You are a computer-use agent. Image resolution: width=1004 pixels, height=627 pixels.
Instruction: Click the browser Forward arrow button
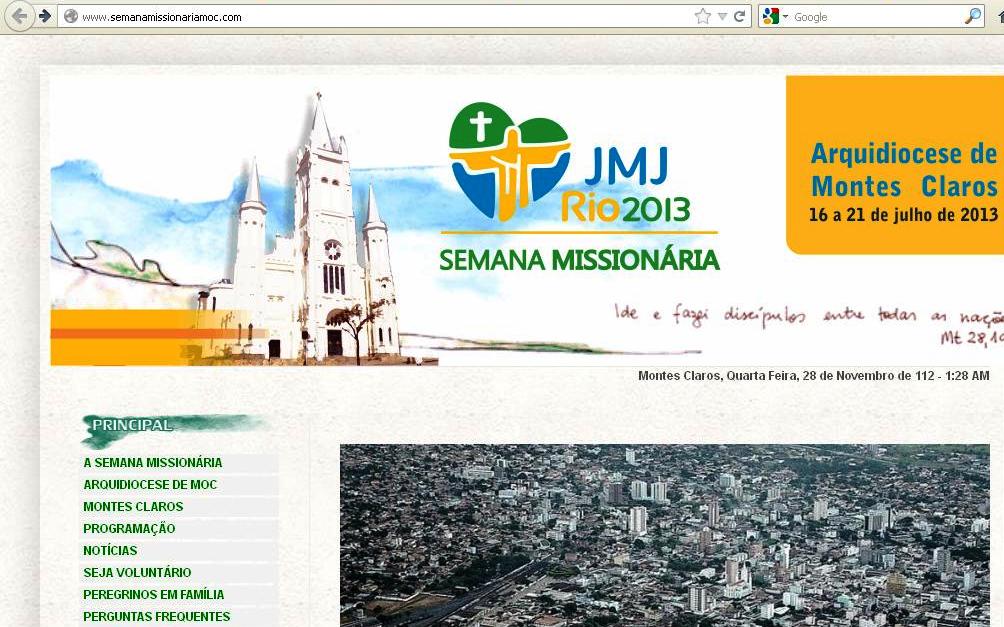45,16
